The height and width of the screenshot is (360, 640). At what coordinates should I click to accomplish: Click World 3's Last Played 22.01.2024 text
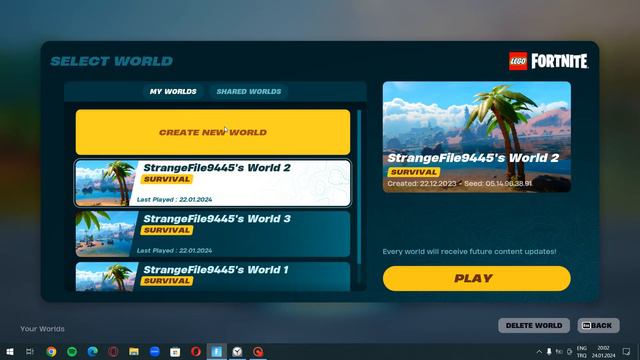click(x=174, y=251)
